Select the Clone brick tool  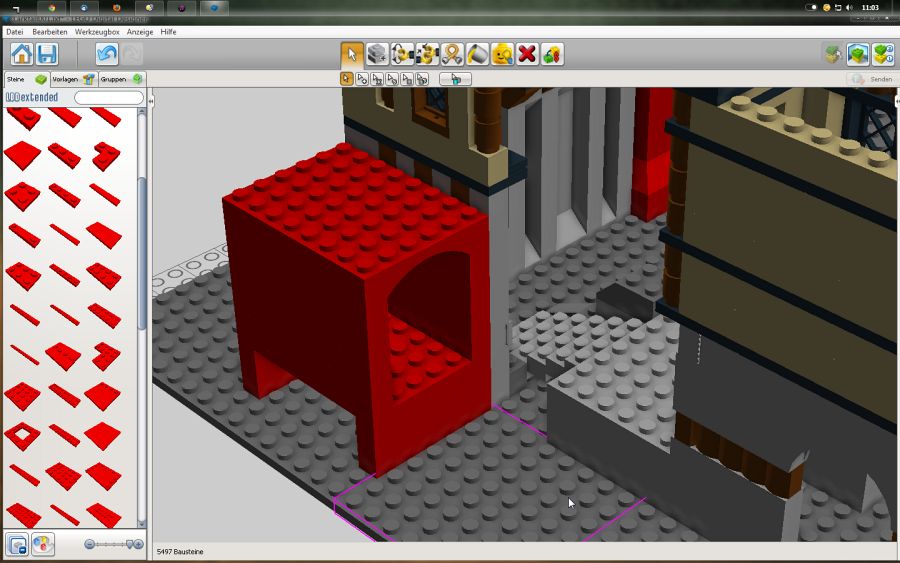[377, 54]
